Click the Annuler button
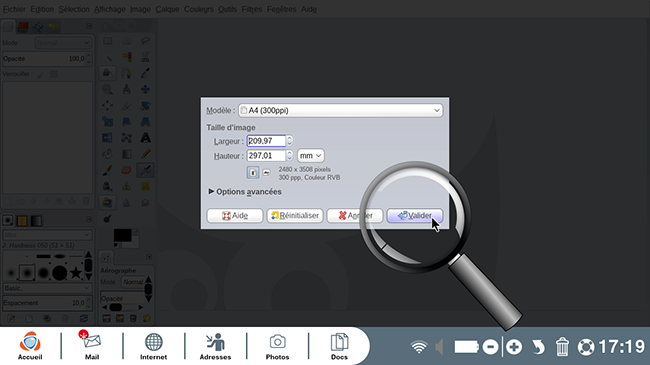The height and width of the screenshot is (365, 650). point(355,215)
